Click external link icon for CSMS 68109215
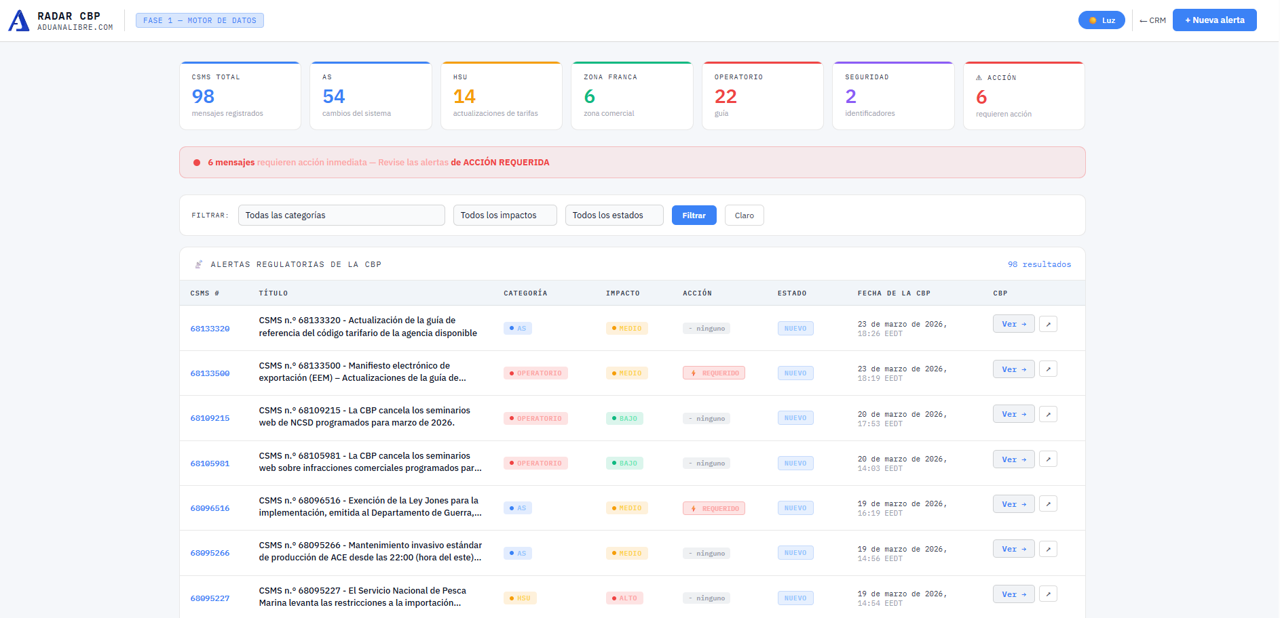Screen dimensions: 1280x618 click(1048, 414)
